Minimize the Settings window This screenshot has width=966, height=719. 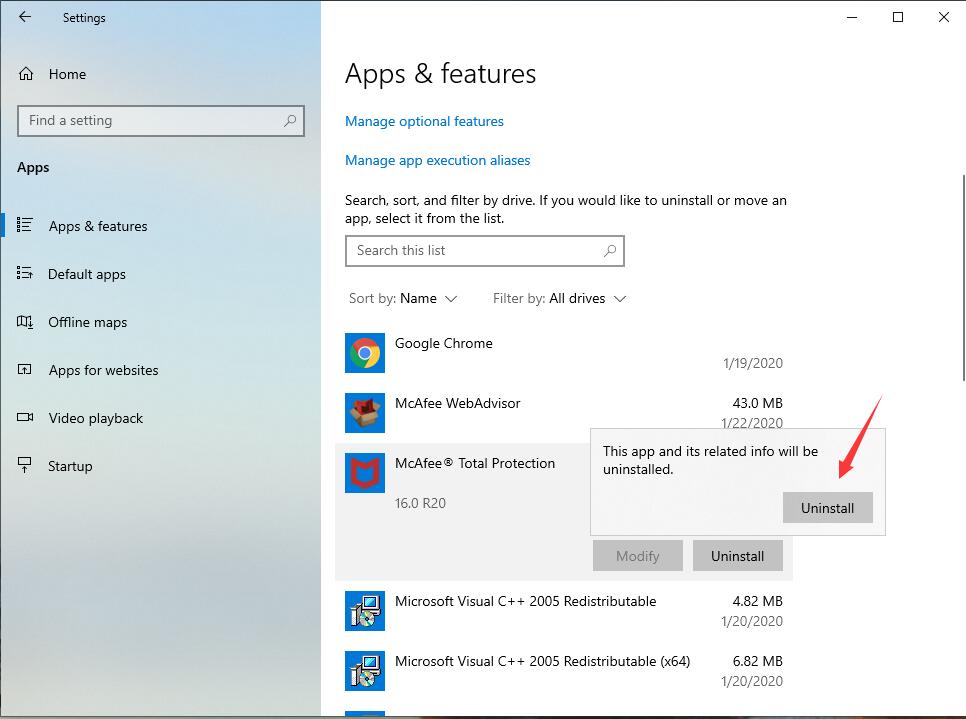click(x=852, y=17)
